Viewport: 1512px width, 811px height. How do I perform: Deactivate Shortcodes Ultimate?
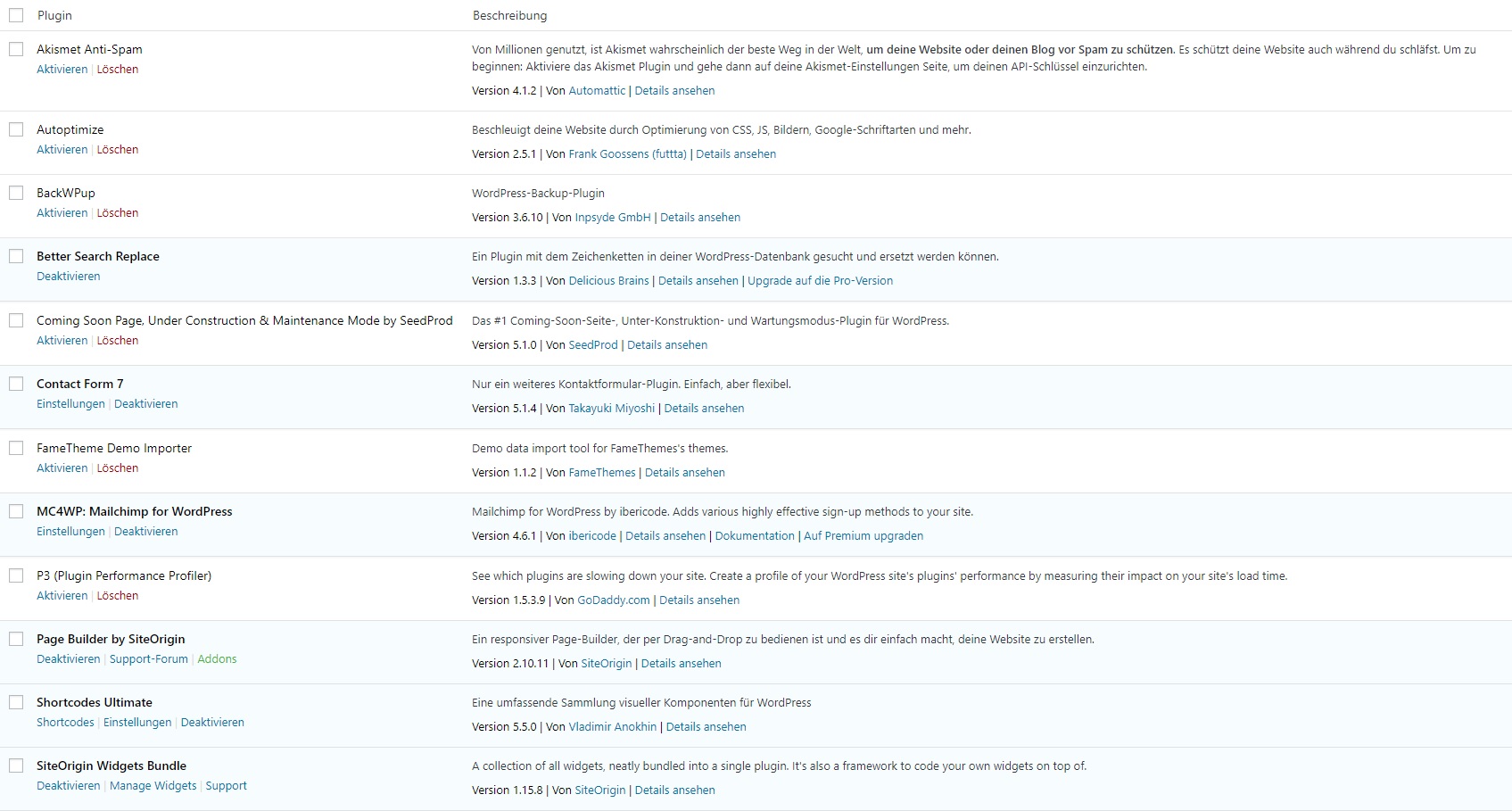pos(212,723)
